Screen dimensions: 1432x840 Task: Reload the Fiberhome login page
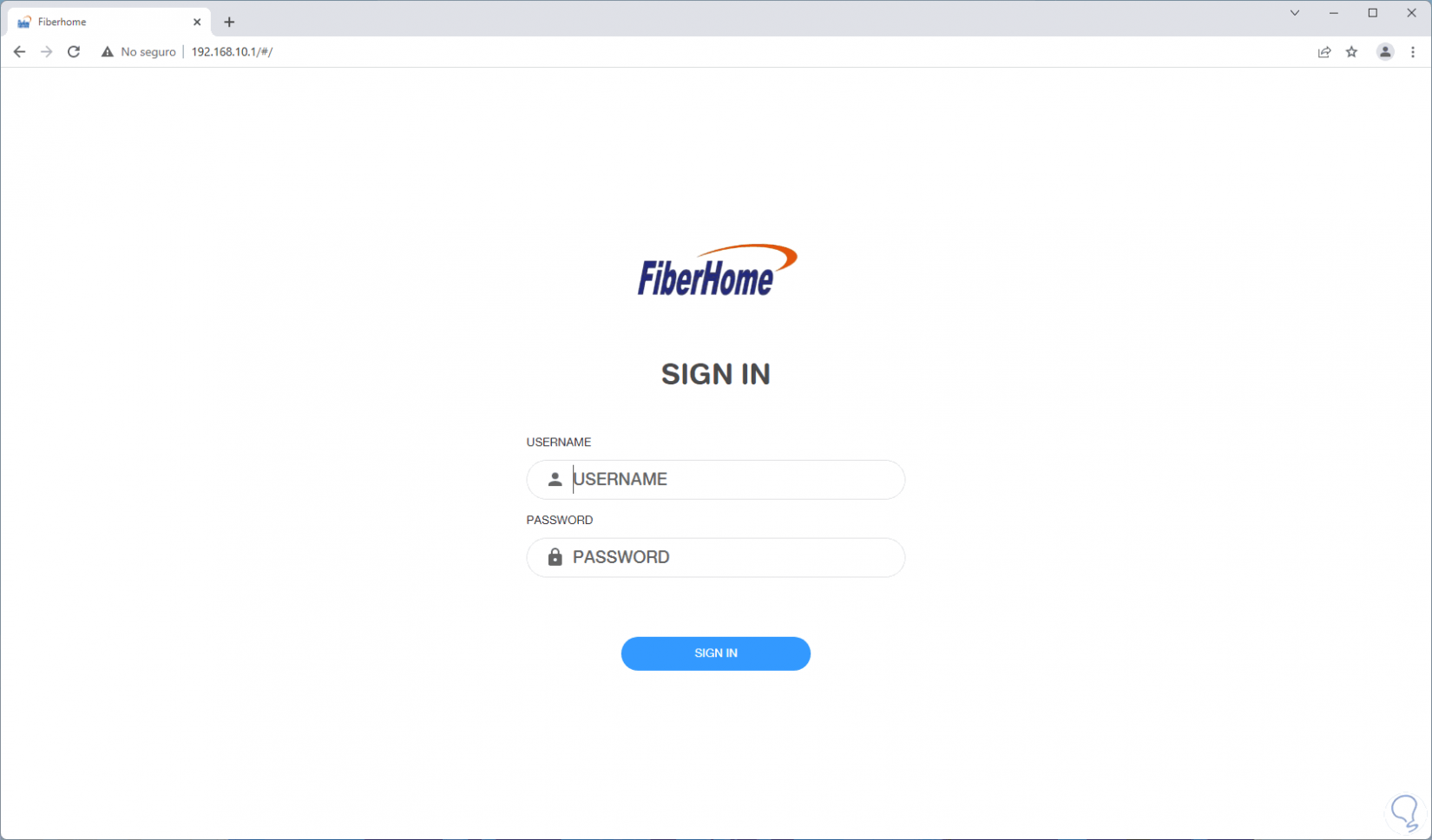[x=74, y=52]
